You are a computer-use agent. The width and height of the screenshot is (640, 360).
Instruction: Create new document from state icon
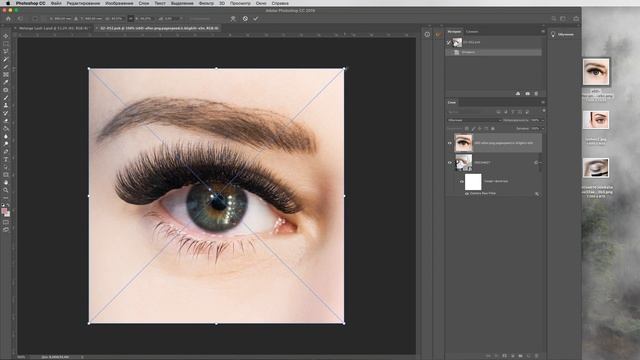[x=518, y=93]
